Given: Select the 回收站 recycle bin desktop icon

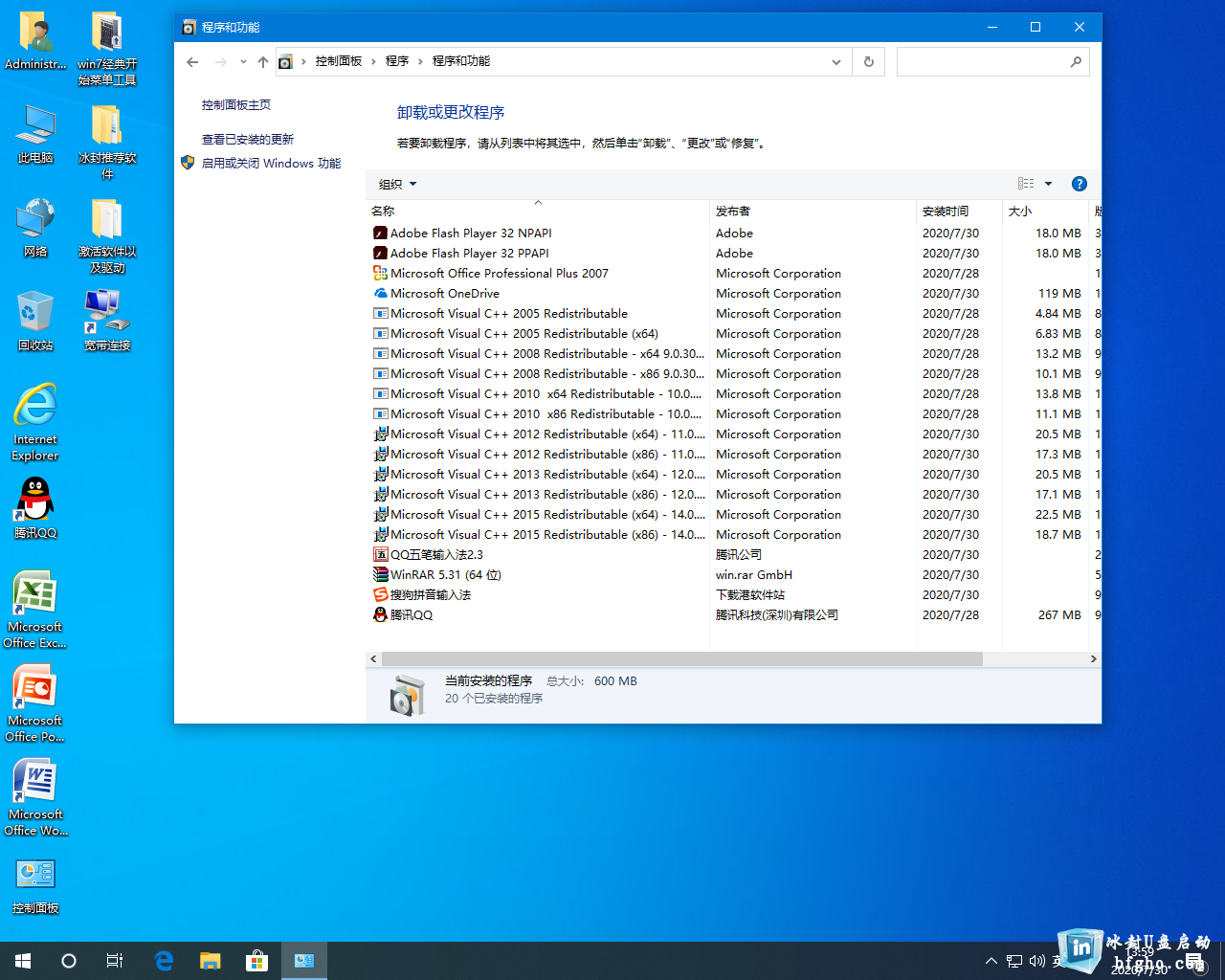Looking at the screenshot, I should (35, 323).
